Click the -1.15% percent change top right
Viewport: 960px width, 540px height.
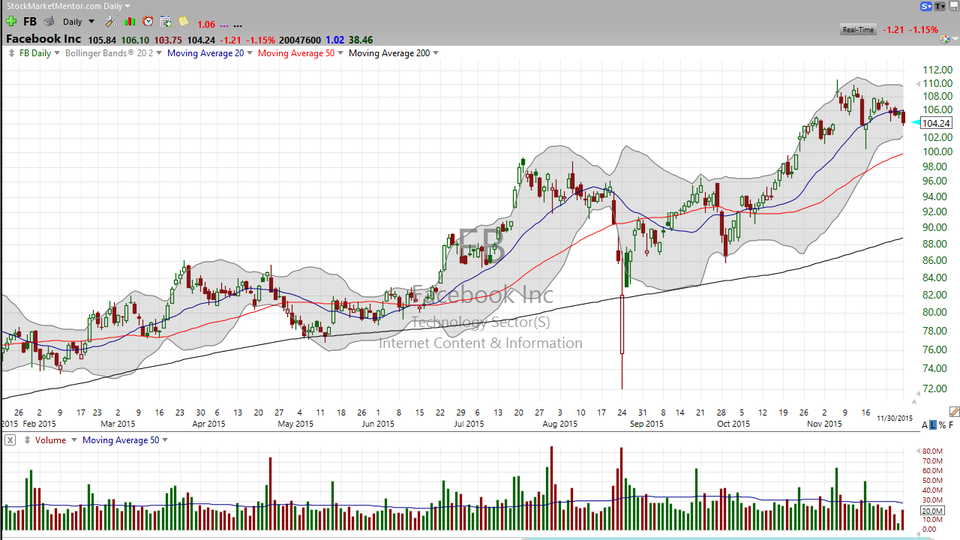point(923,29)
